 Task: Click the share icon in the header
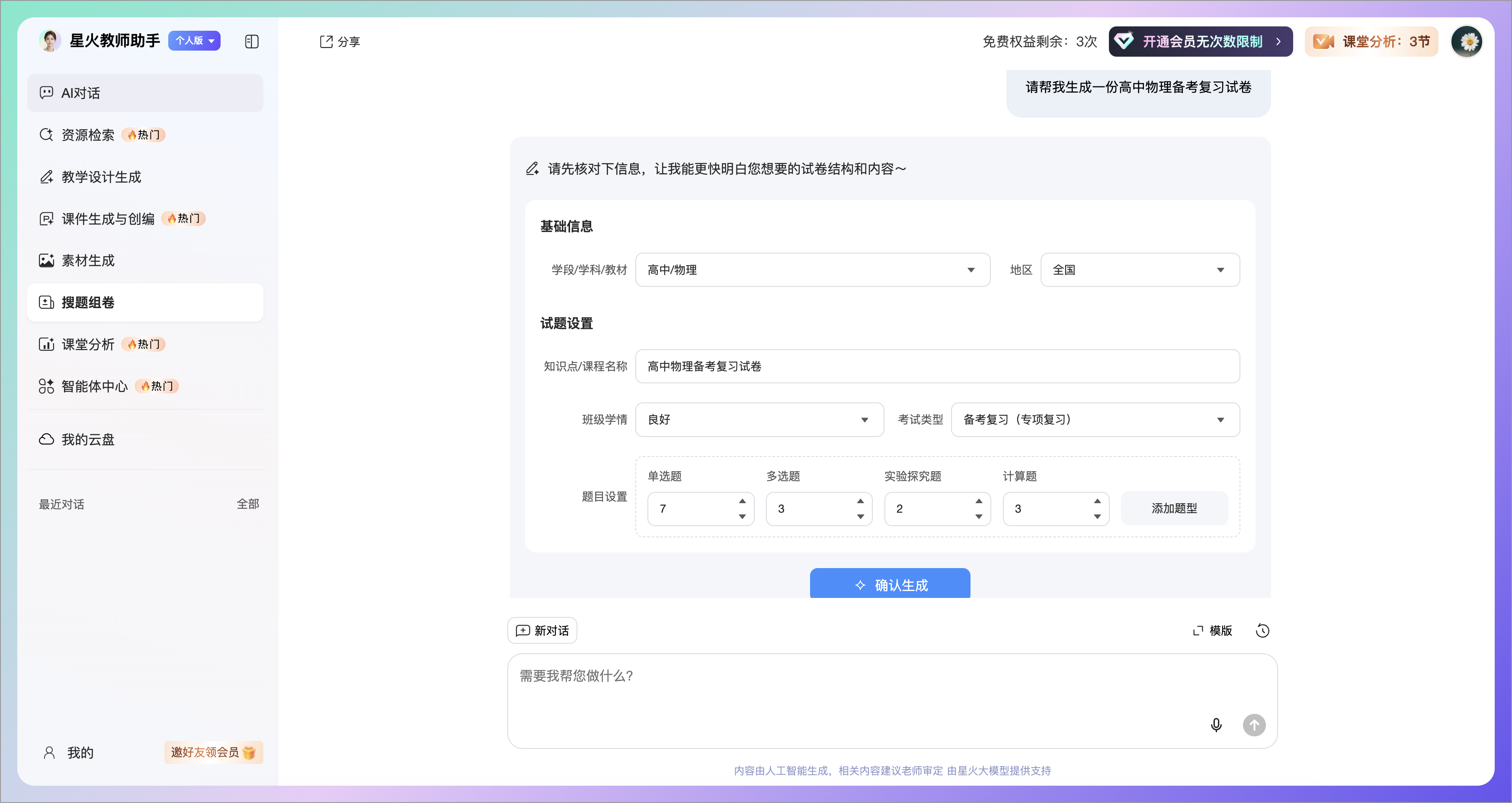(327, 42)
